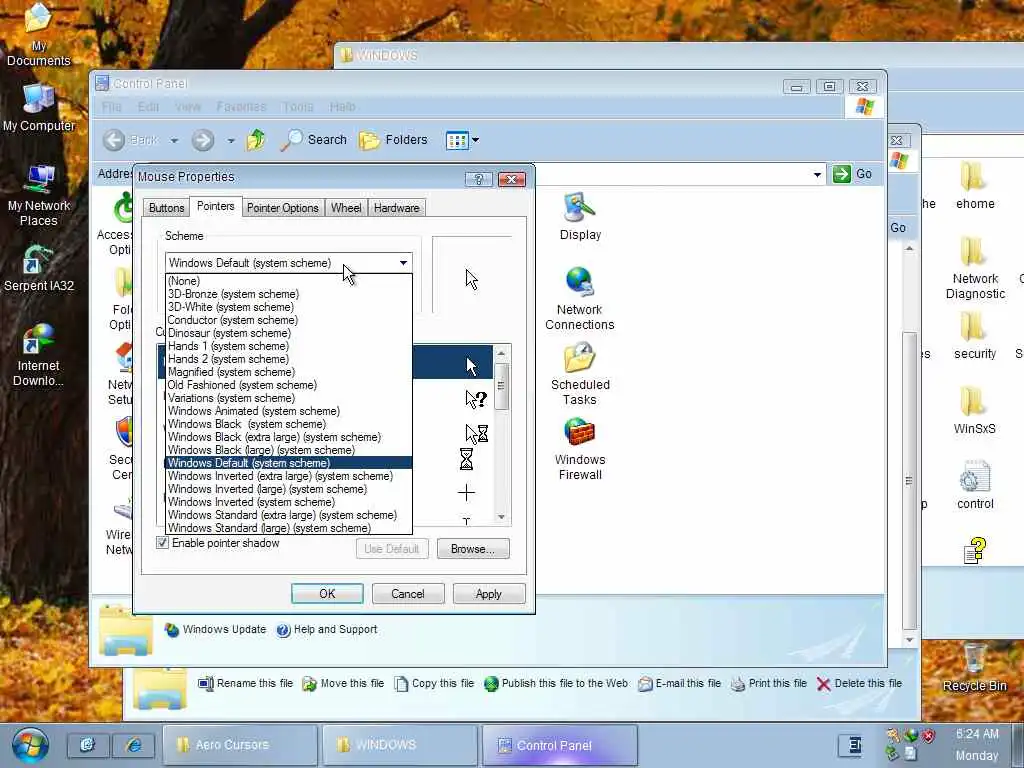Open the Hardware tab
1024x768 pixels.
click(396, 208)
